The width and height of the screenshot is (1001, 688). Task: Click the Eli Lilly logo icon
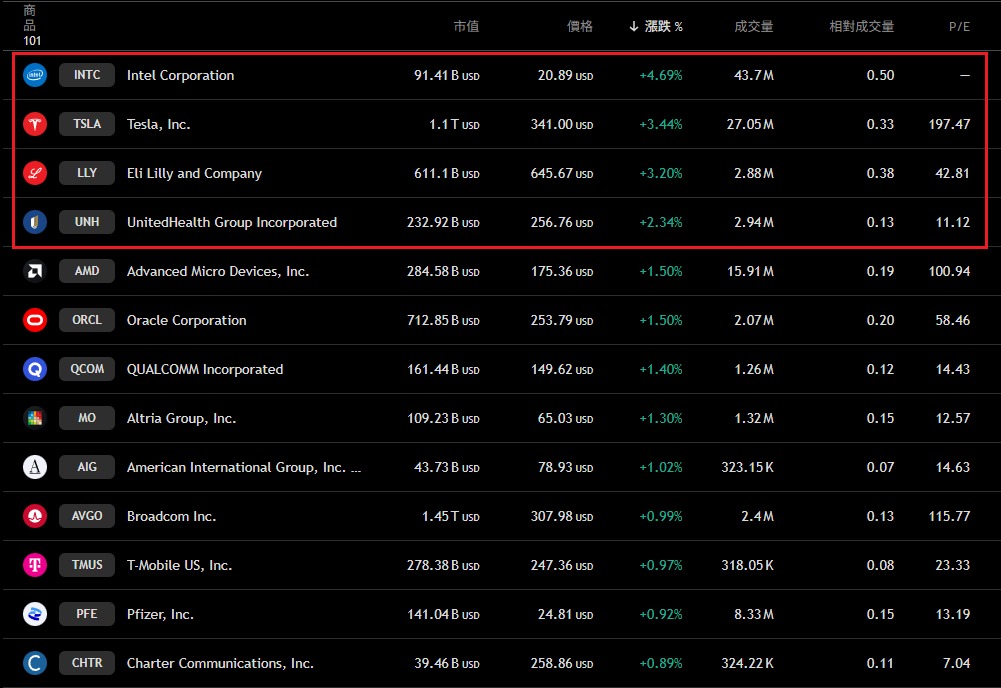(x=35, y=173)
